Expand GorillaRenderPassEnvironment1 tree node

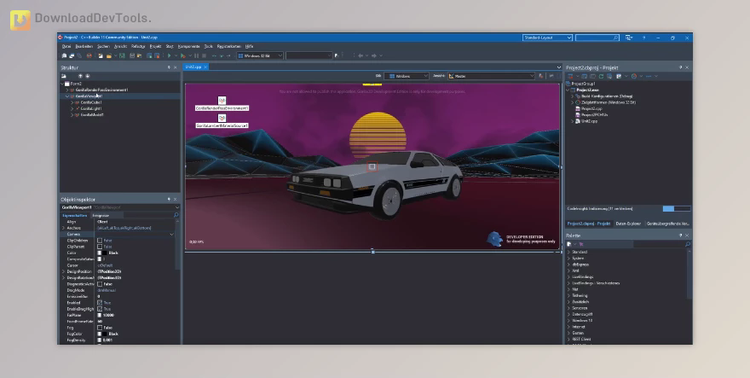(67, 90)
